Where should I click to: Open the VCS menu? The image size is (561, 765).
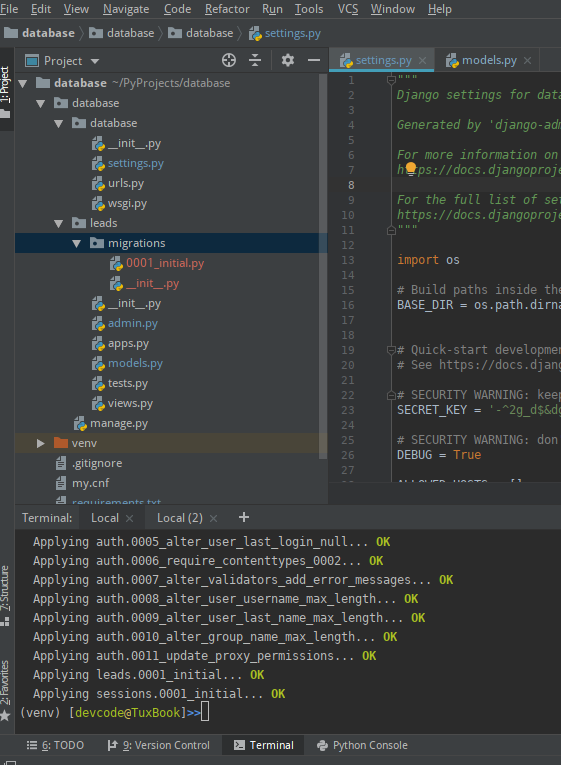click(347, 9)
